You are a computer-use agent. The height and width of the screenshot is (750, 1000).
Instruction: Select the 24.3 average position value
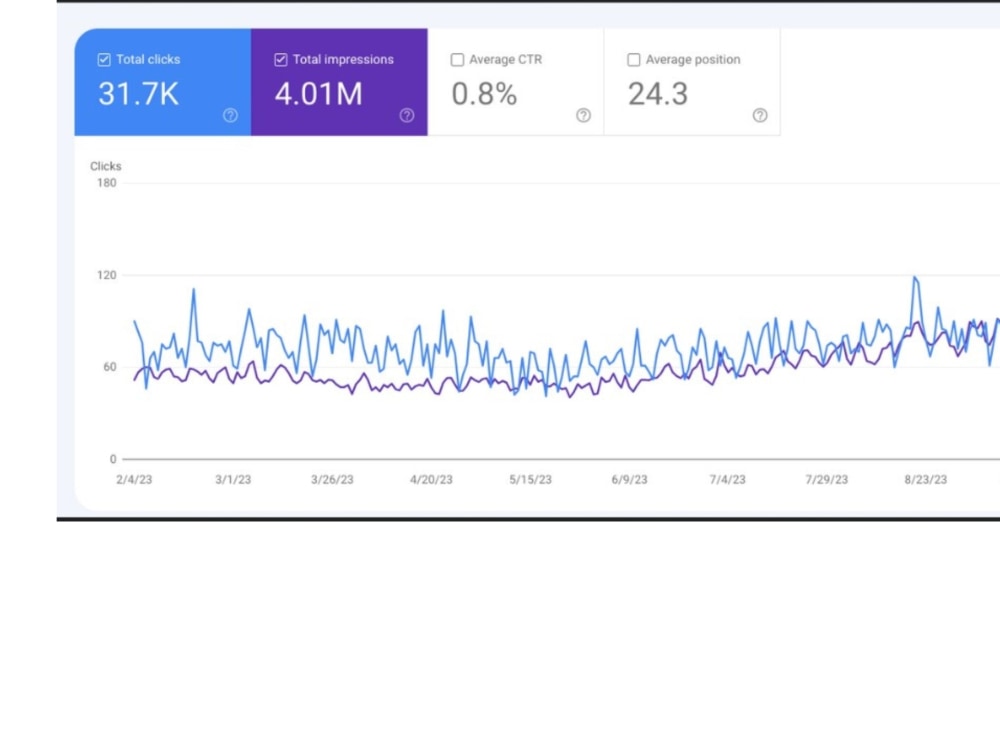coord(658,94)
